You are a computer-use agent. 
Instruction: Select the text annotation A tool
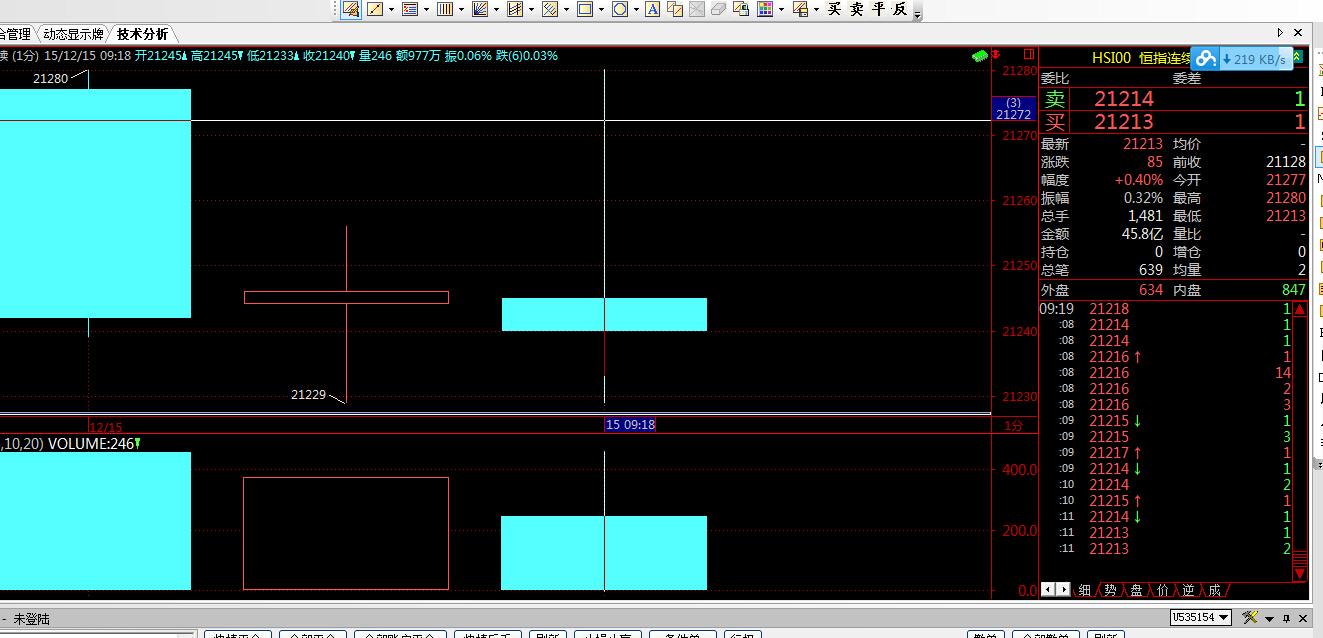652,9
